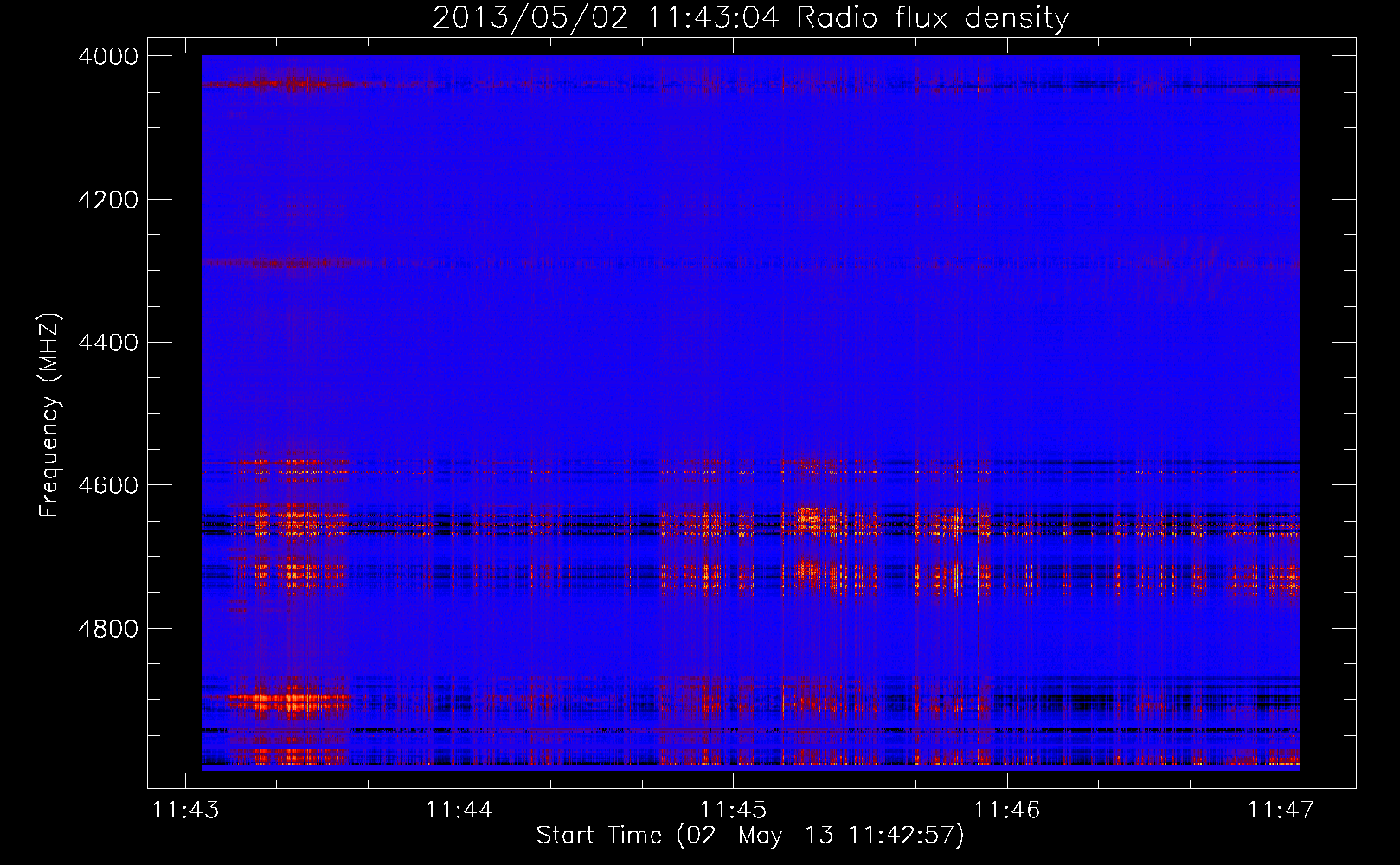
Task: Click the 'Frequency (MHZ)' axis label
Action: point(50,415)
